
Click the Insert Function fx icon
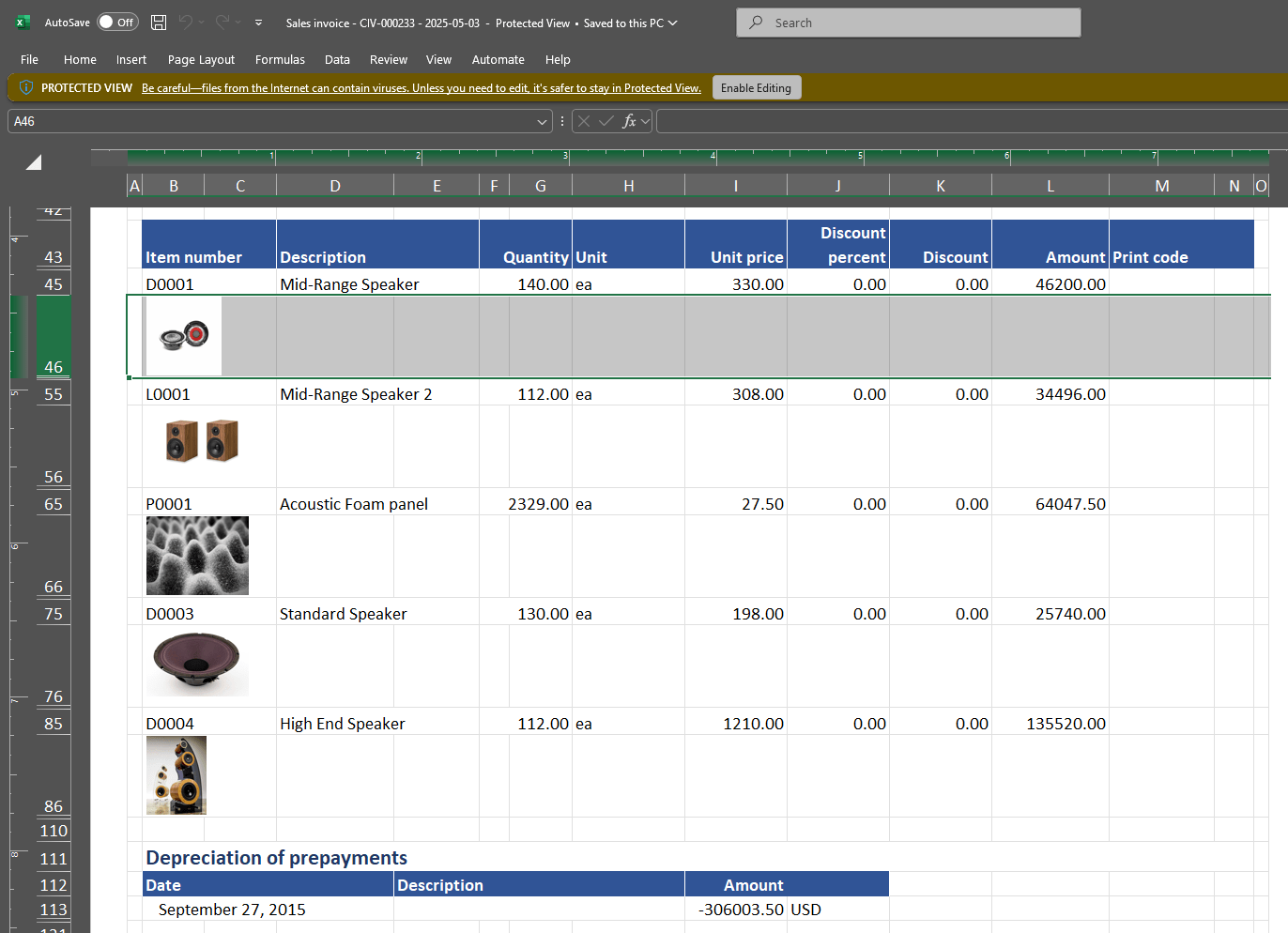(x=629, y=121)
